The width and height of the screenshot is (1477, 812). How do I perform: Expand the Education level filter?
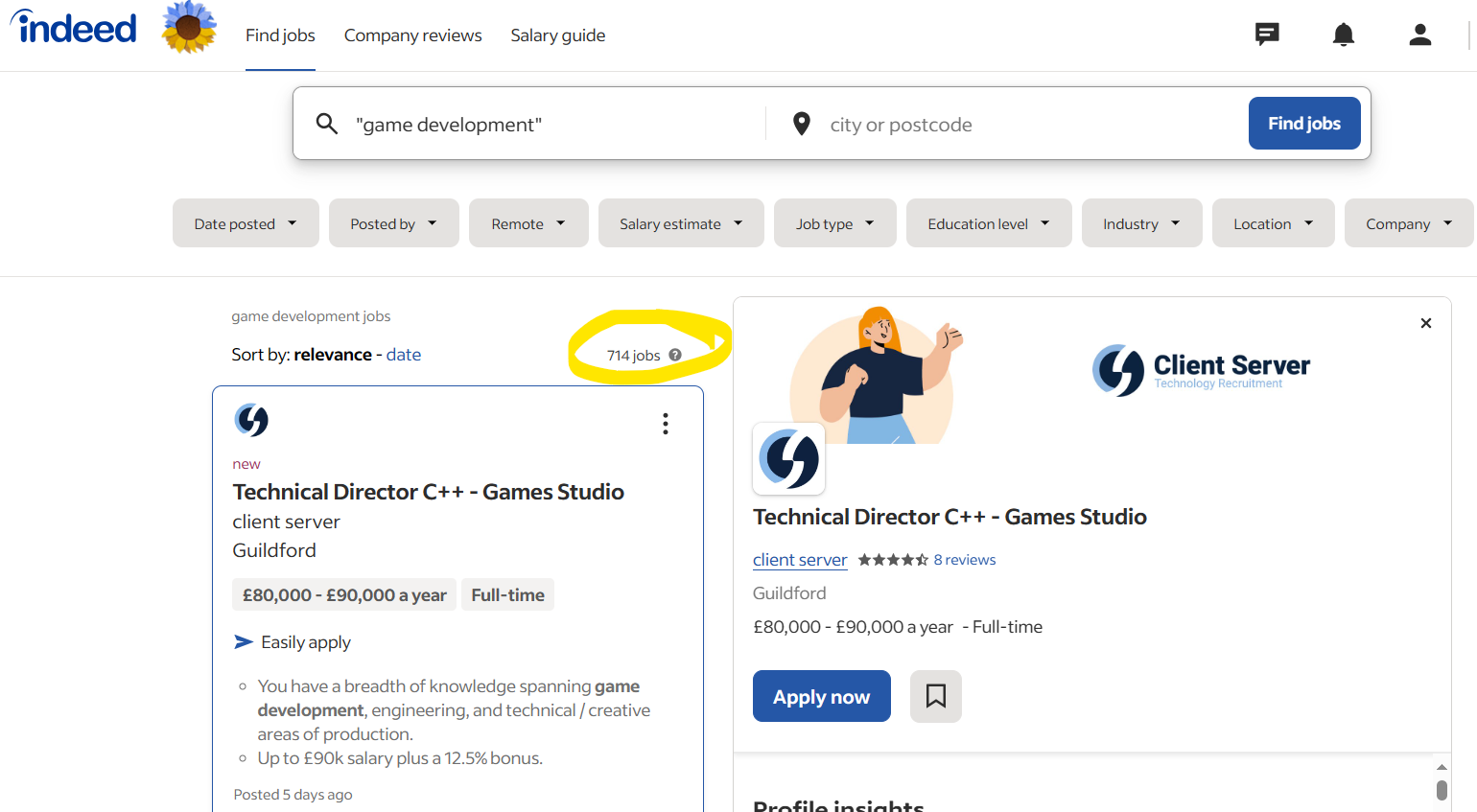[x=989, y=223]
